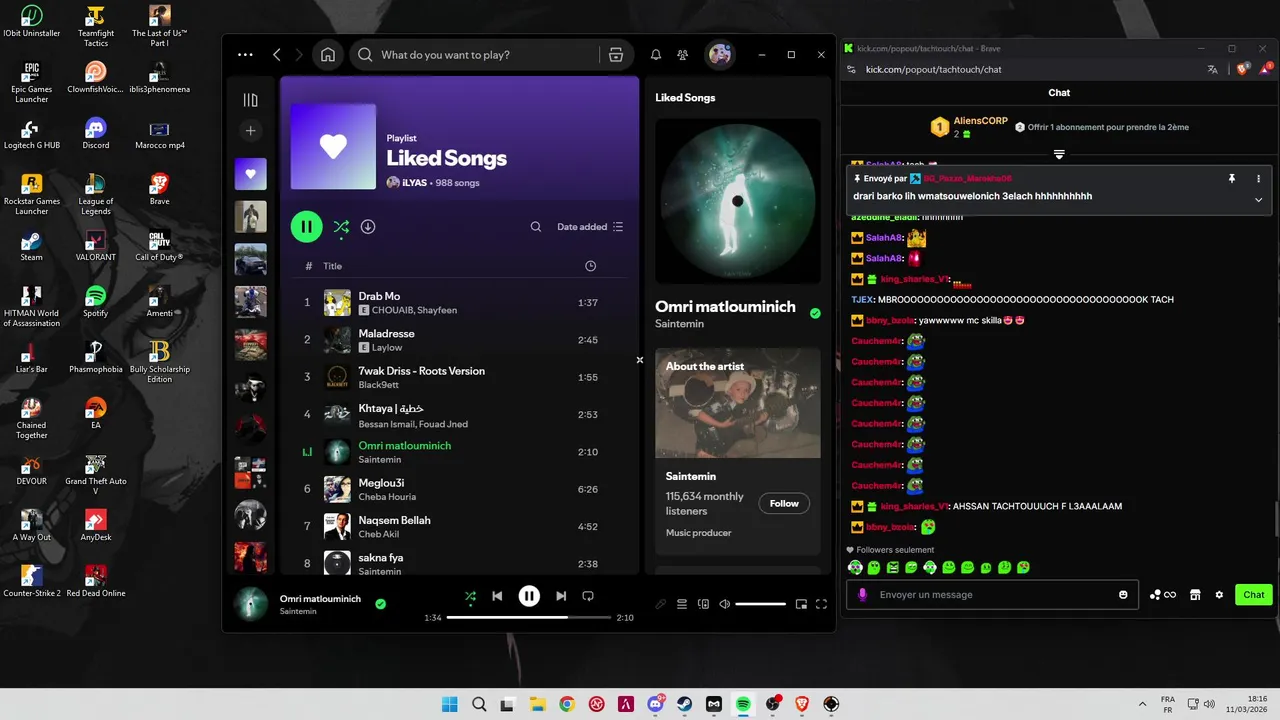The image size is (1280, 720).
Task: Toggle the lyrics microphone icon
Action: tap(660, 604)
